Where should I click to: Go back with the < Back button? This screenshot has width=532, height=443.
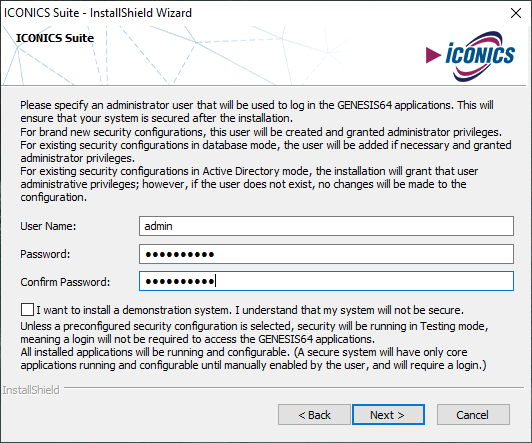(314, 414)
